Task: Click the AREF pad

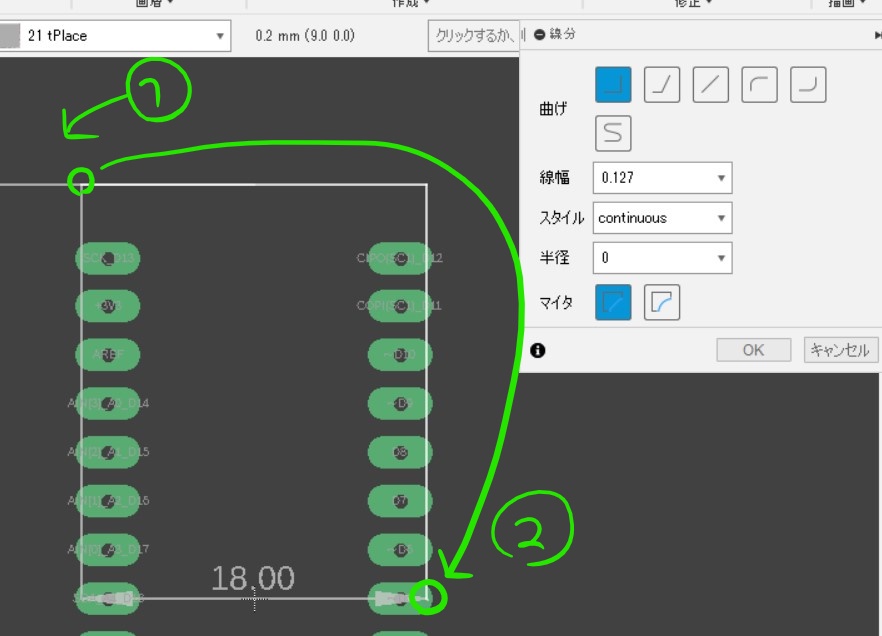Action: [107, 355]
